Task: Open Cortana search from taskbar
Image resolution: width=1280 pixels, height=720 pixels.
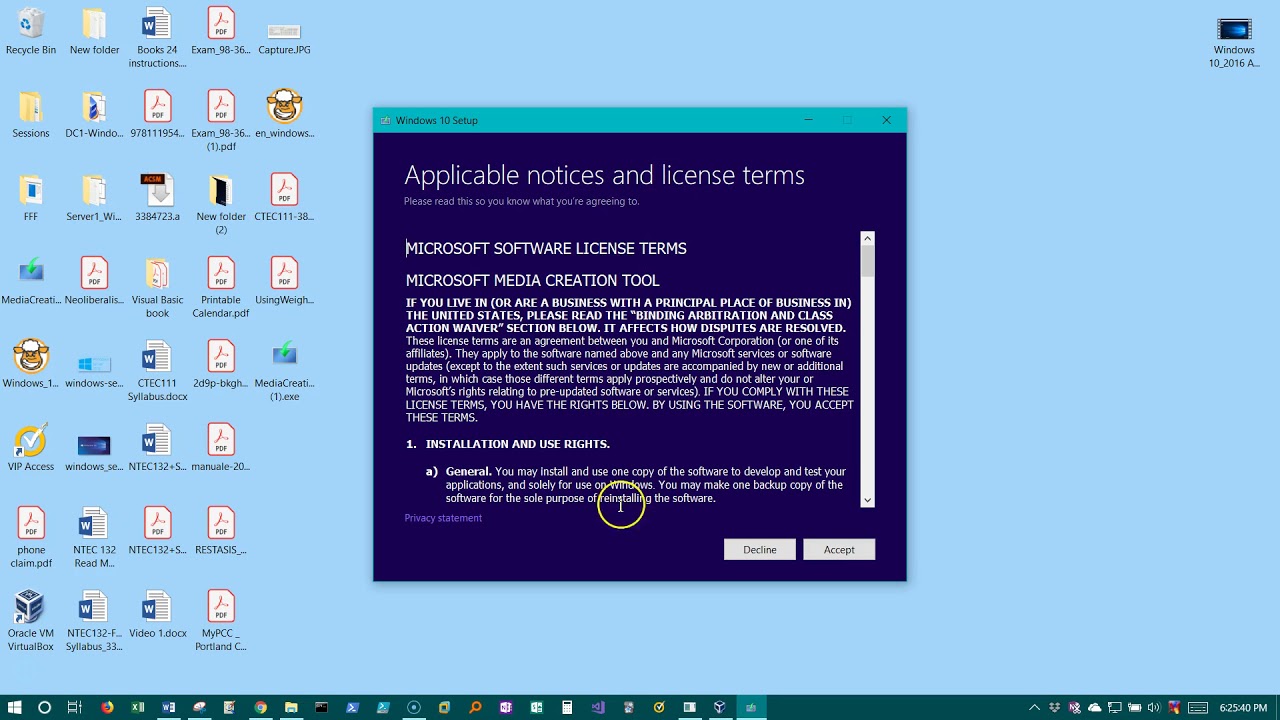Action: (44, 707)
